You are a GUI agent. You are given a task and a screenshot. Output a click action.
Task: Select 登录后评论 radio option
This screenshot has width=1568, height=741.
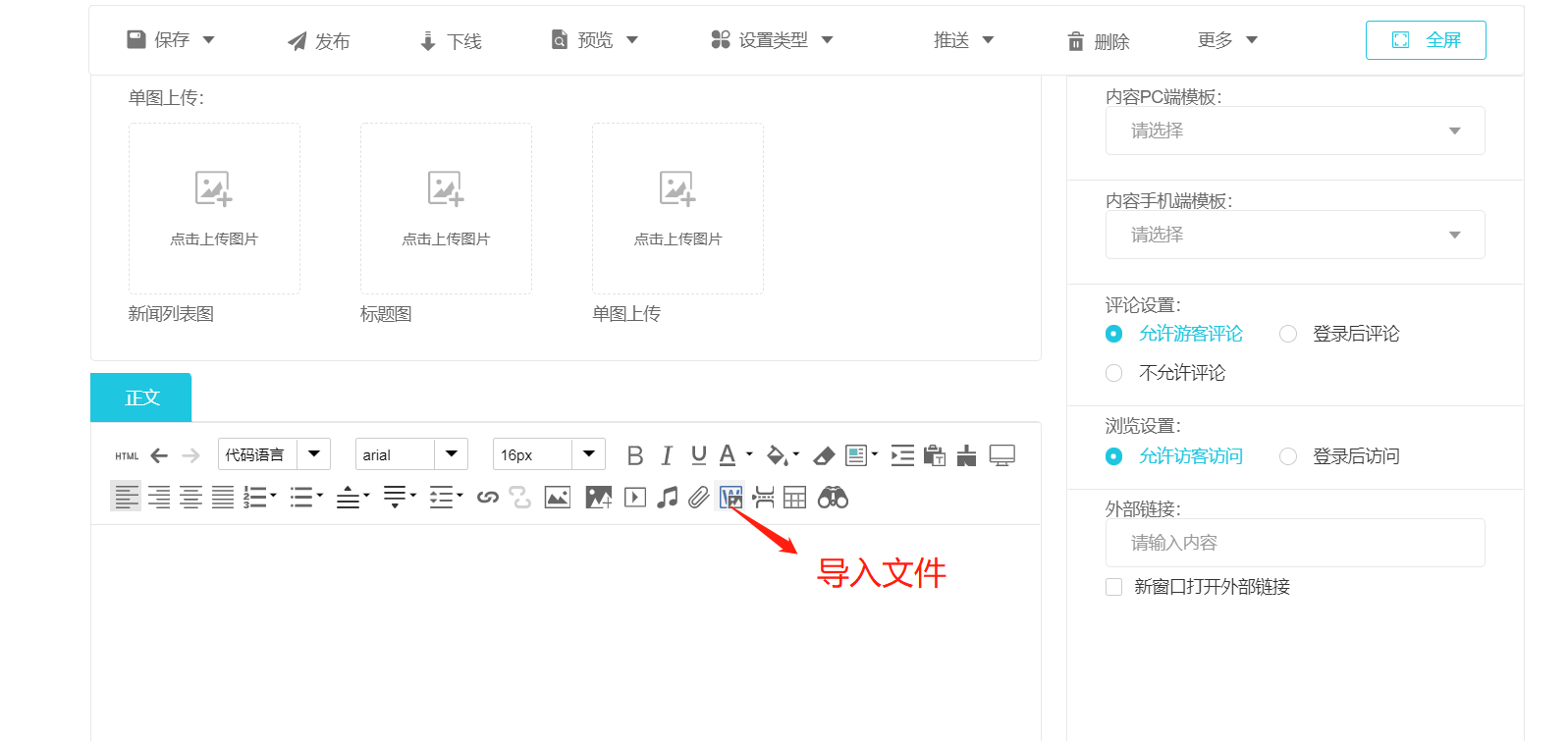tap(1288, 334)
